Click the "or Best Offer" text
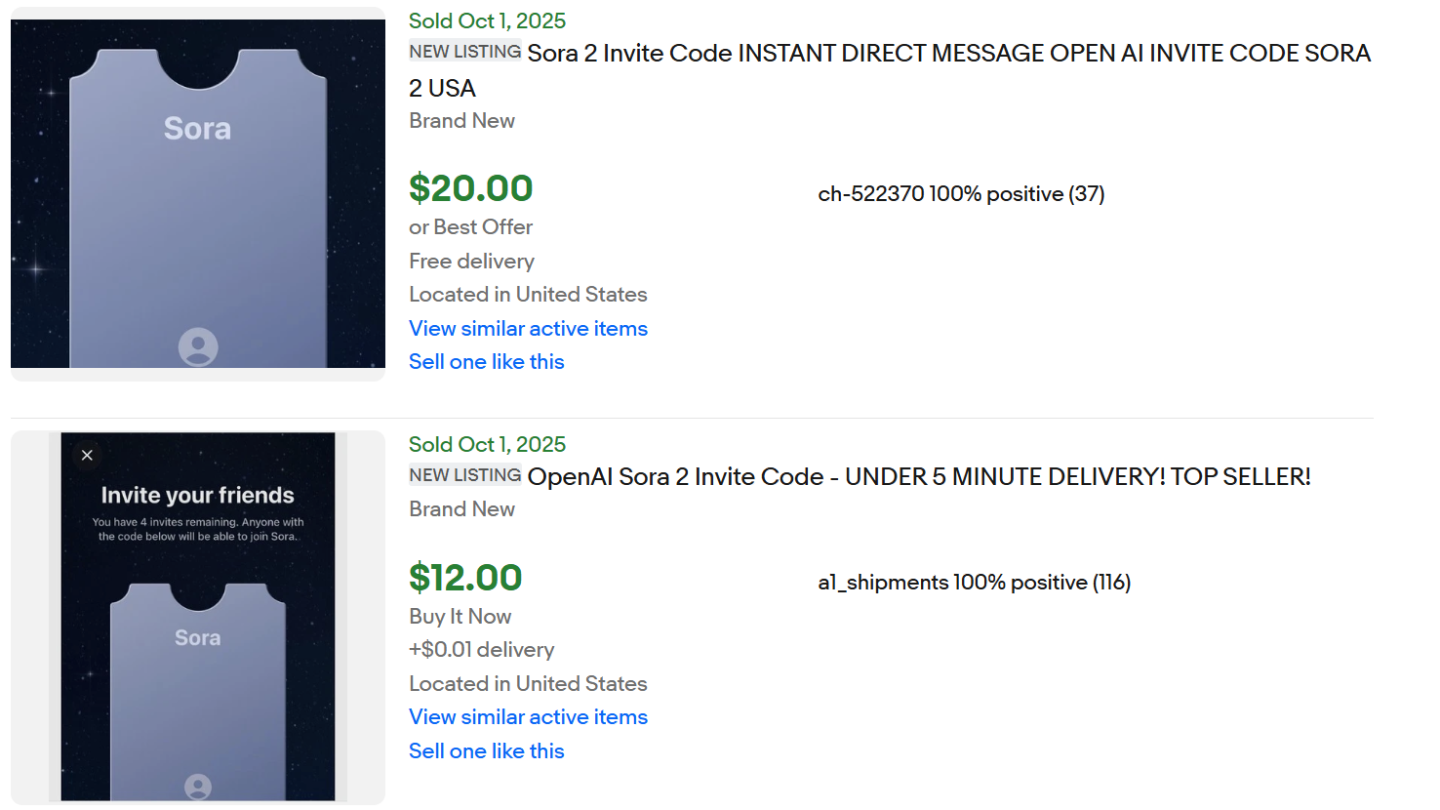The width and height of the screenshot is (1440, 810). point(471,227)
